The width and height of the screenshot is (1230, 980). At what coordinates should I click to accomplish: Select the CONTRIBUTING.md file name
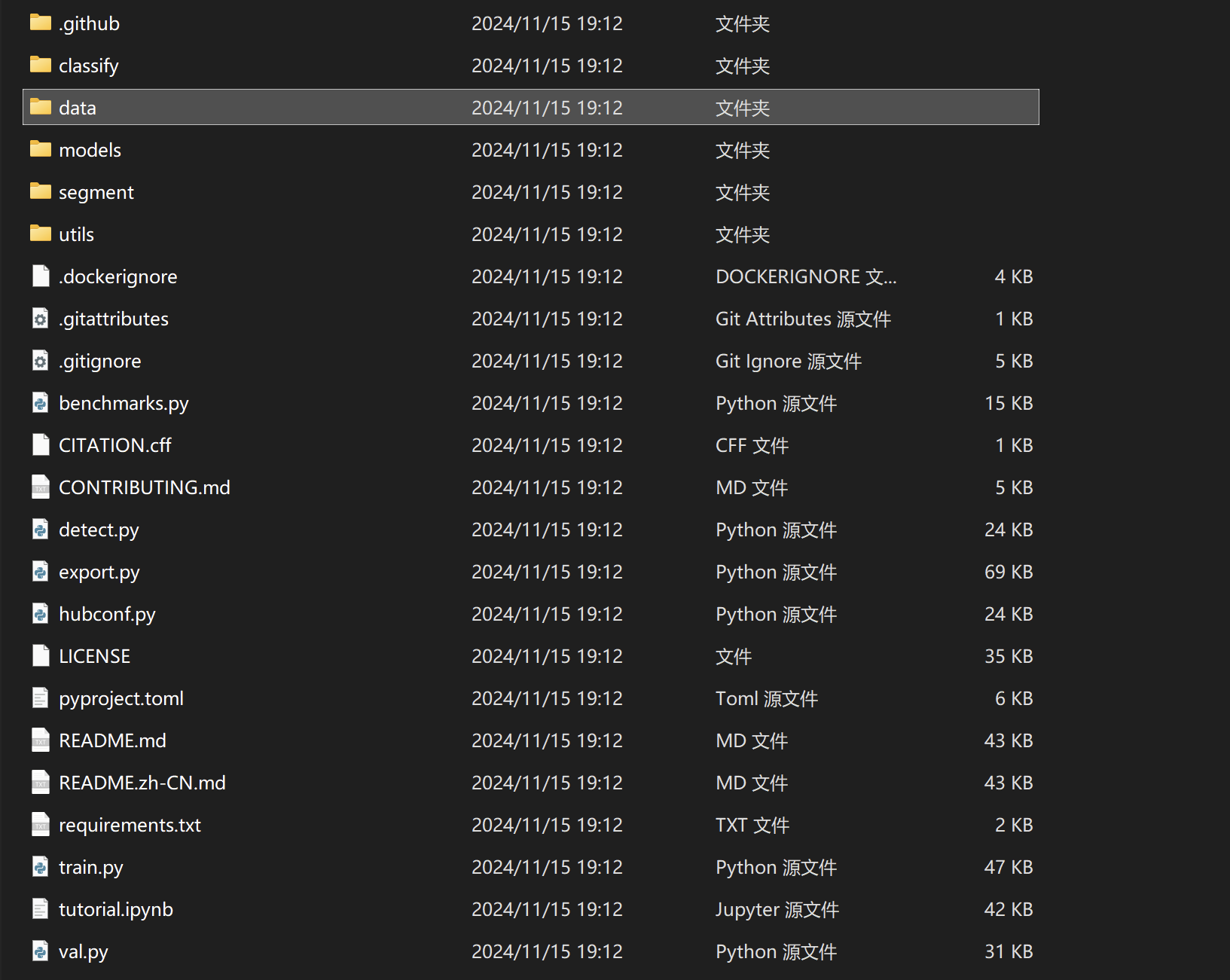pos(145,487)
